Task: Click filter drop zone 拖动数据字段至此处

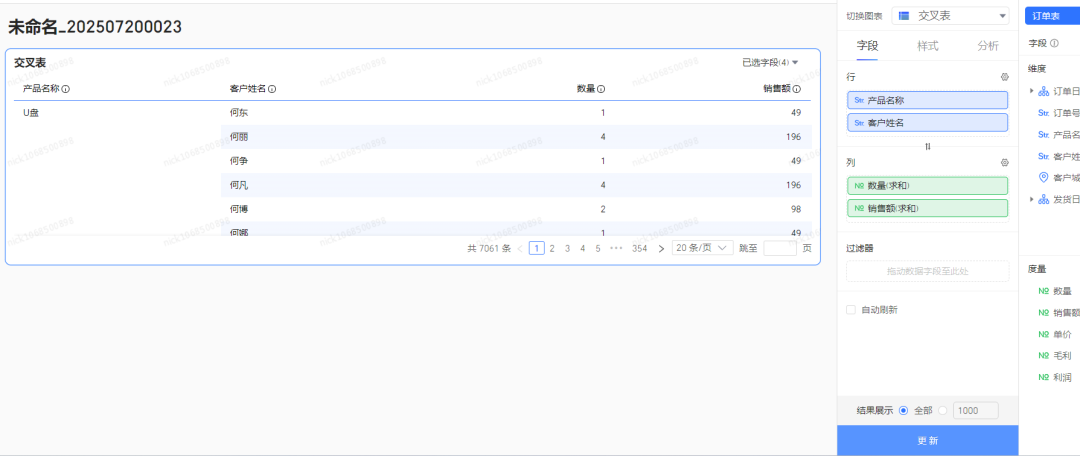Action: tap(928, 271)
